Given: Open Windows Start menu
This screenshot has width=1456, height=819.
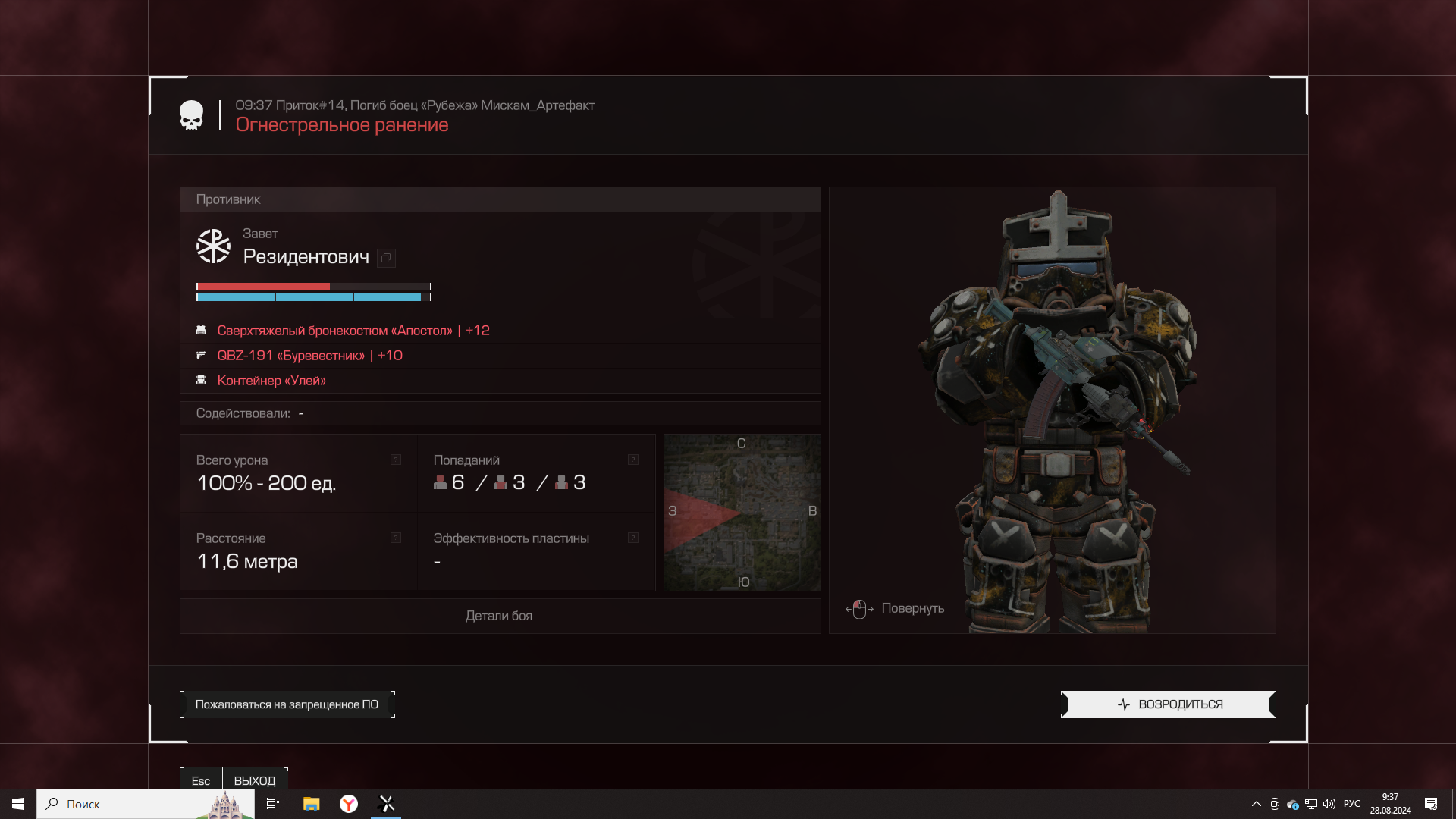Looking at the screenshot, I should point(18,804).
